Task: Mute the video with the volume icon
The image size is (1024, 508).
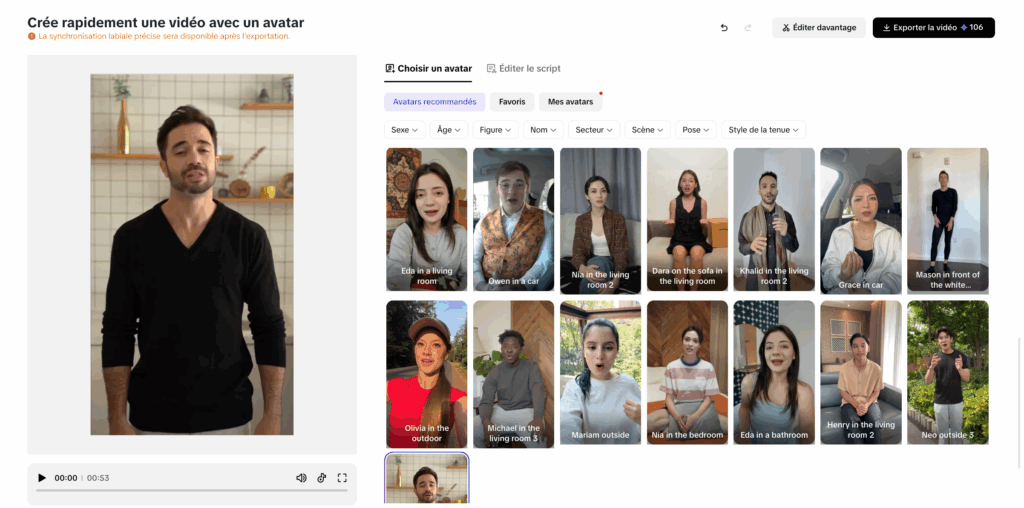Action: [x=301, y=478]
